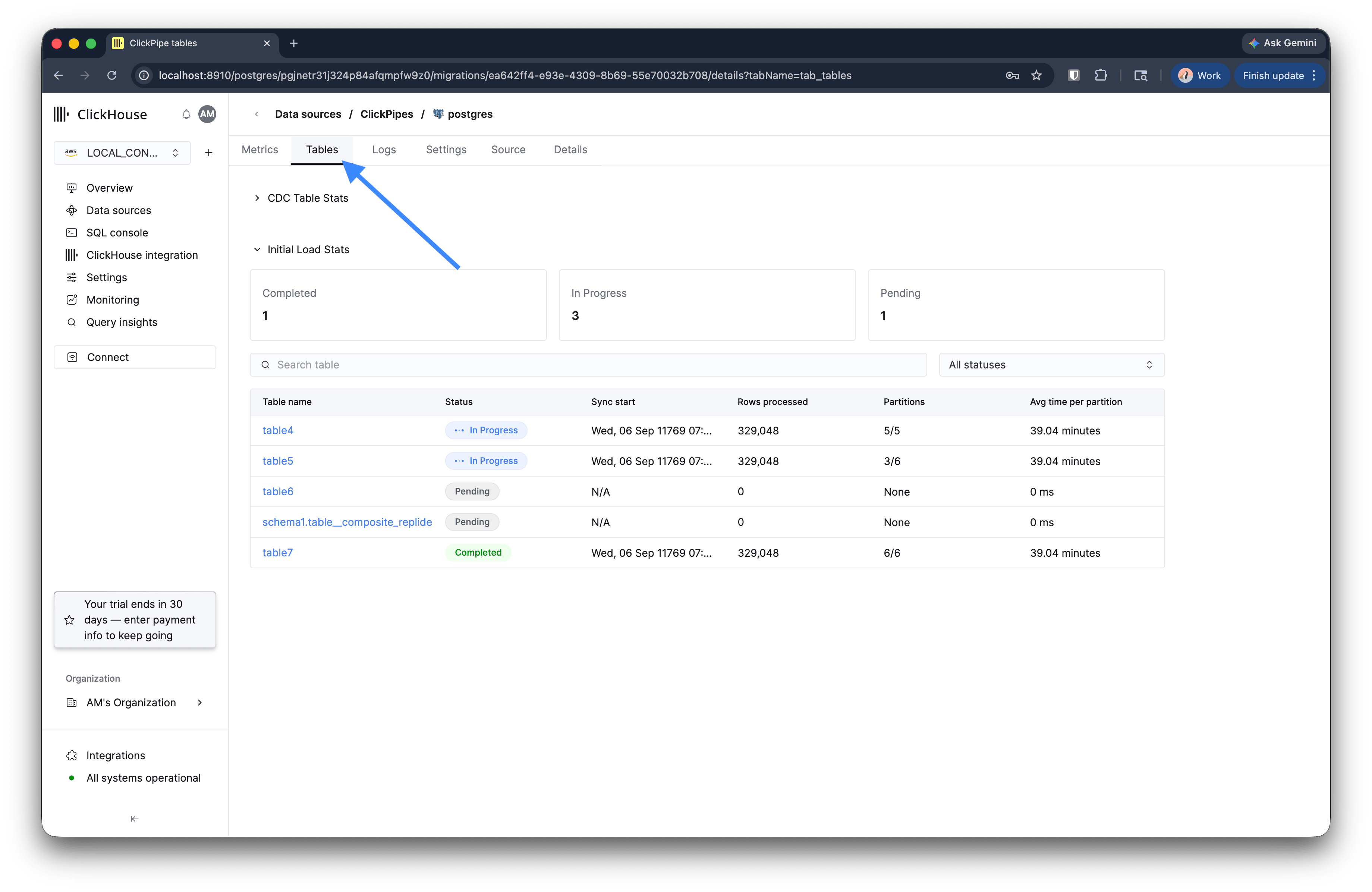Viewport: 1372px width, 892px height.
Task: Expand AM's Organization menu
Action: 135,702
